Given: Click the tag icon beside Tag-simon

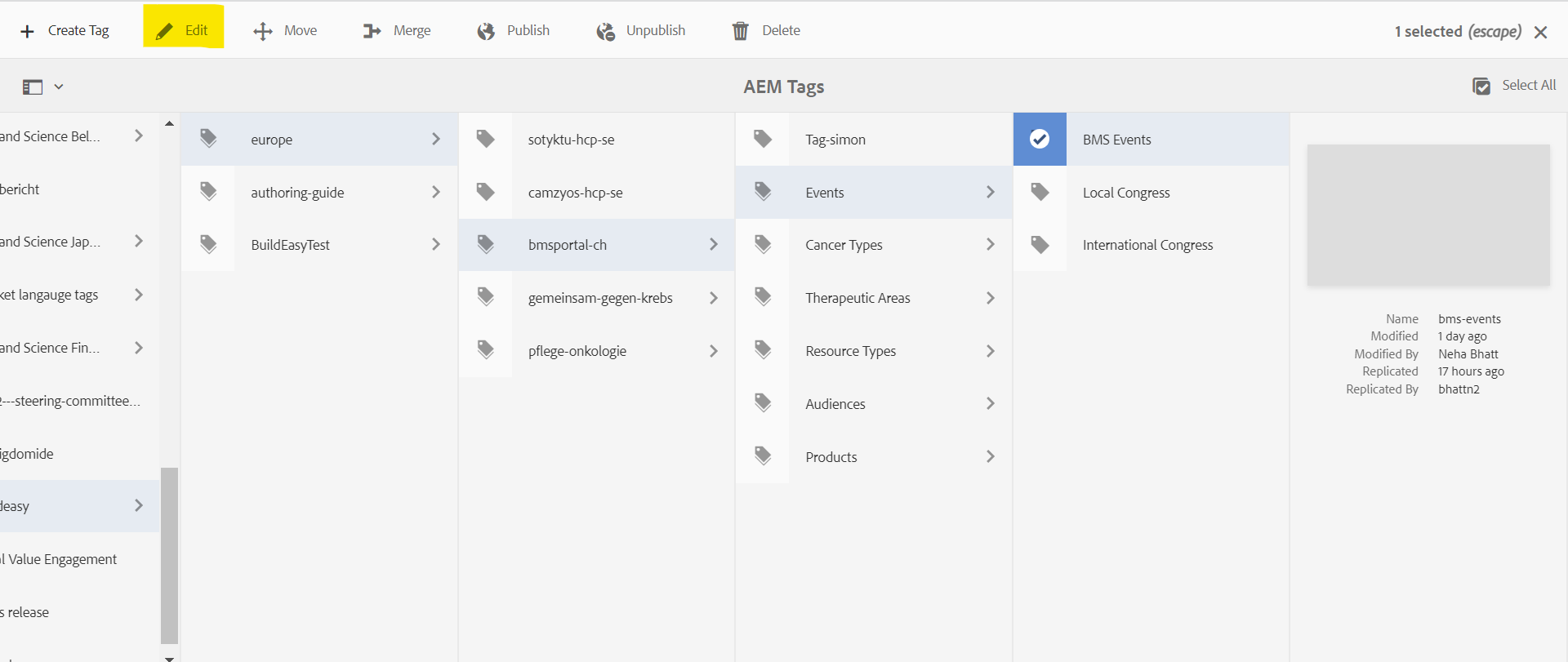Looking at the screenshot, I should click(763, 139).
